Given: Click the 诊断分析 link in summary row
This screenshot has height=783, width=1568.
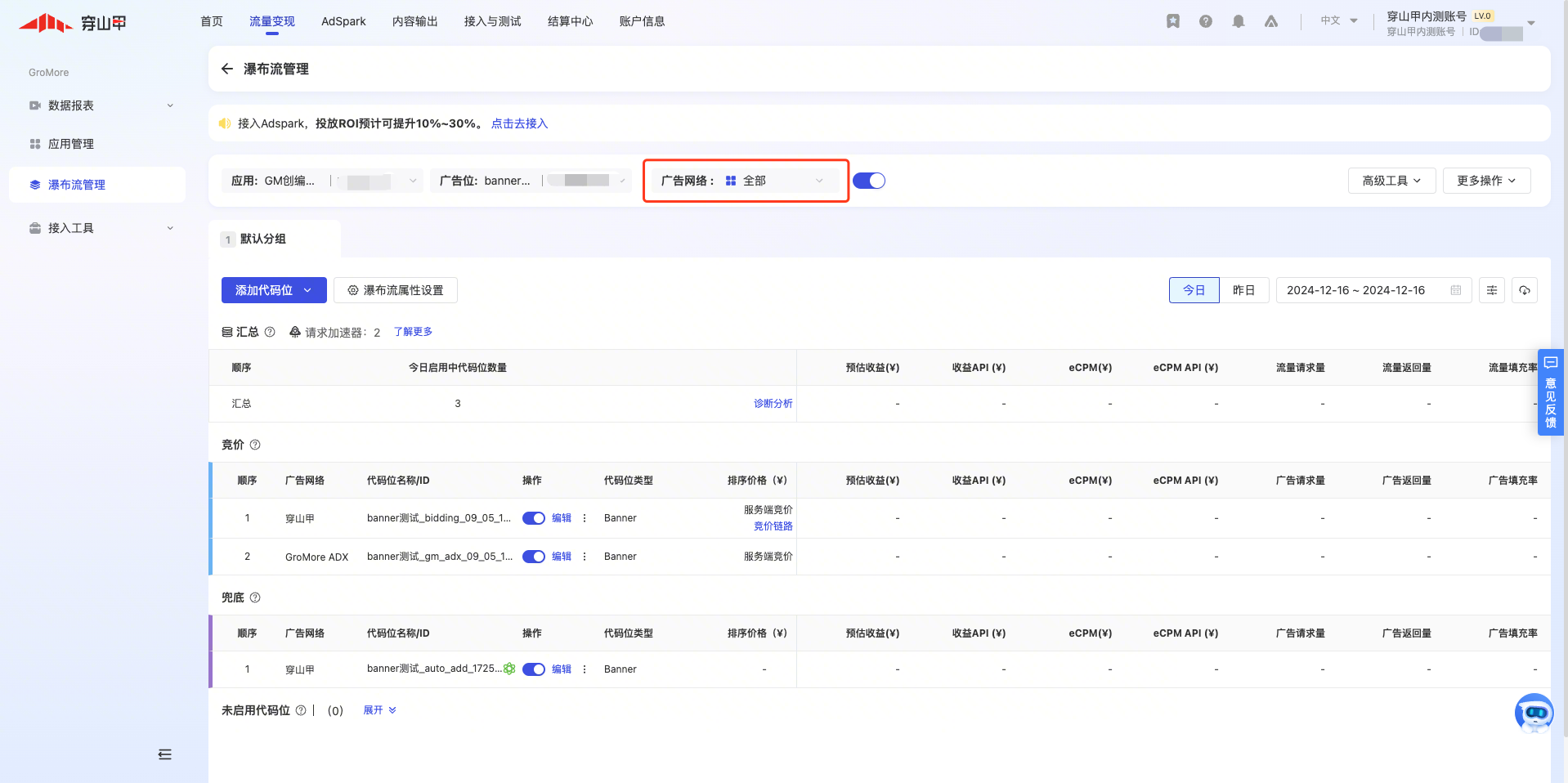Looking at the screenshot, I should [773, 404].
